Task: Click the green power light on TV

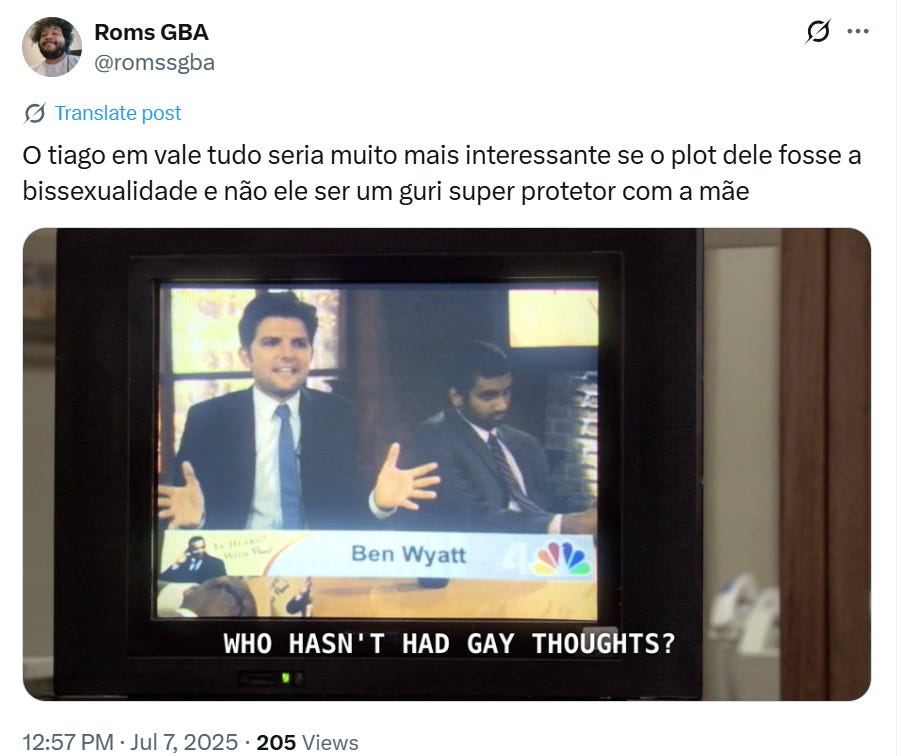Action: coord(285,678)
